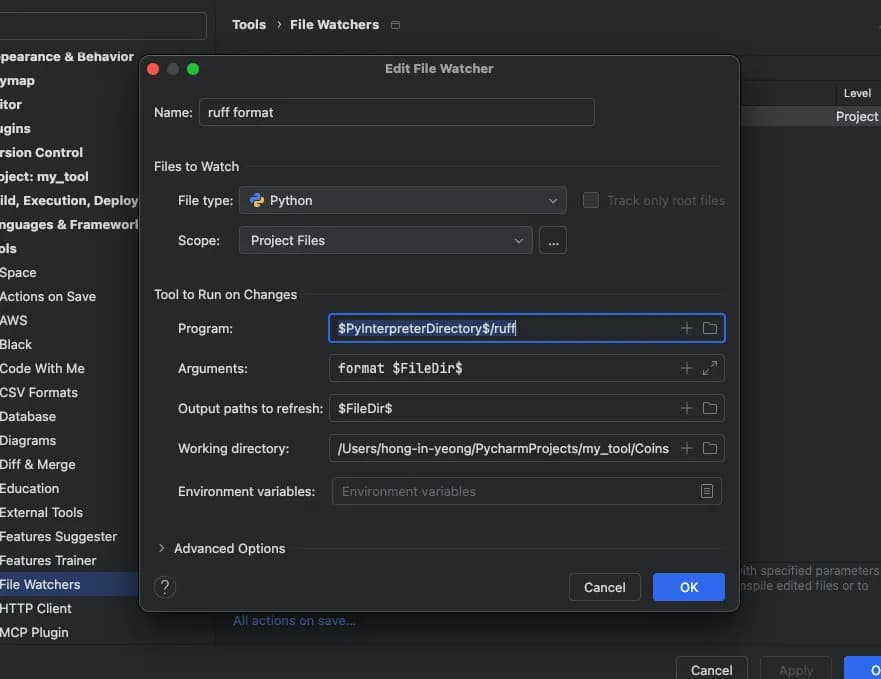Click Apply in the Settings window
The image size is (881, 679).
click(796, 670)
